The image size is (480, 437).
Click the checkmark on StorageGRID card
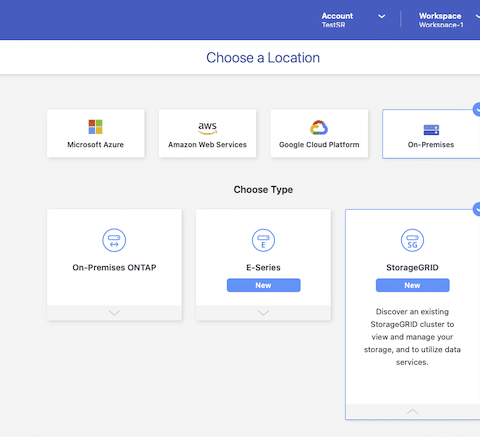point(477,209)
